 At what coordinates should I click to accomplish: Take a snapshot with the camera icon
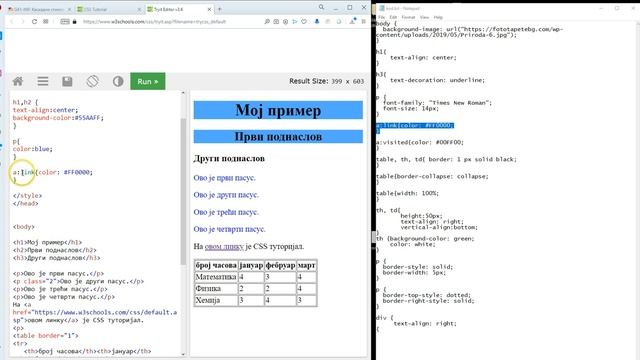point(276,22)
